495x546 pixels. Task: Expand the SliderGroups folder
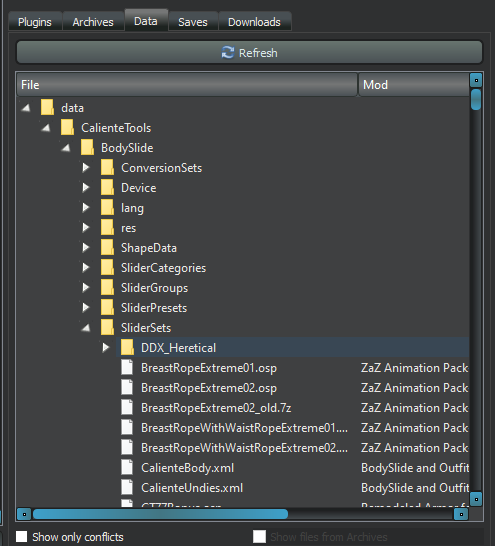(x=86, y=288)
